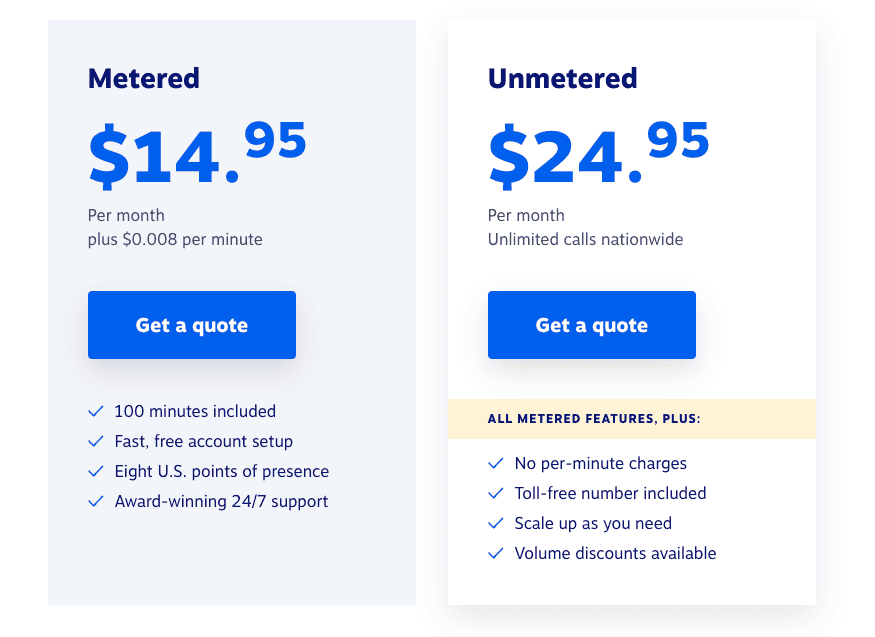Click the plus $0.008 per minute text
Image resolution: width=875 pixels, height=637 pixels.
pyautogui.click(x=175, y=239)
